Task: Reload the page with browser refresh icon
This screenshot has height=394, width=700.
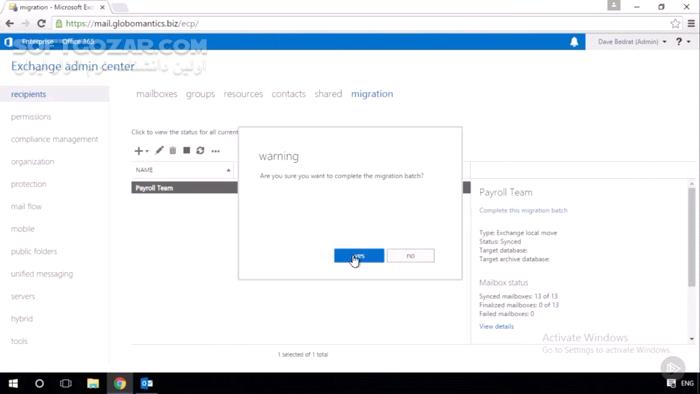Action: pyautogui.click(x=41, y=24)
